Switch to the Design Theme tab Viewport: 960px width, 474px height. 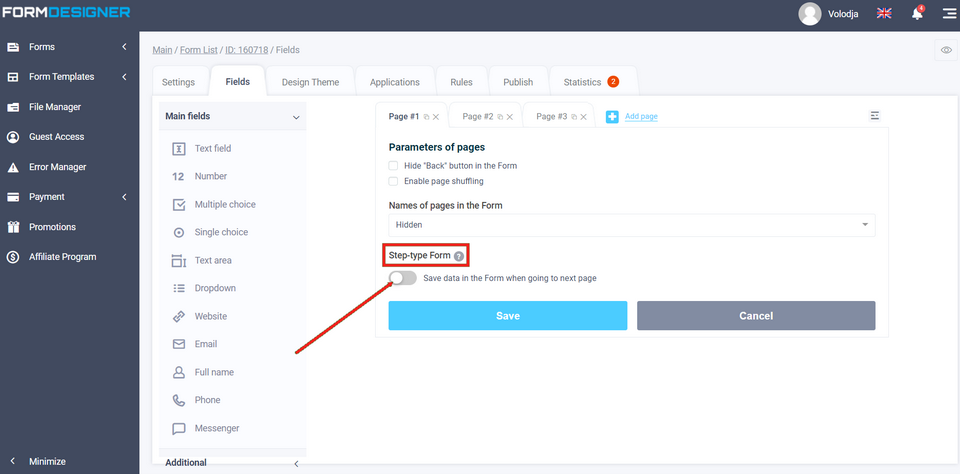coord(310,82)
